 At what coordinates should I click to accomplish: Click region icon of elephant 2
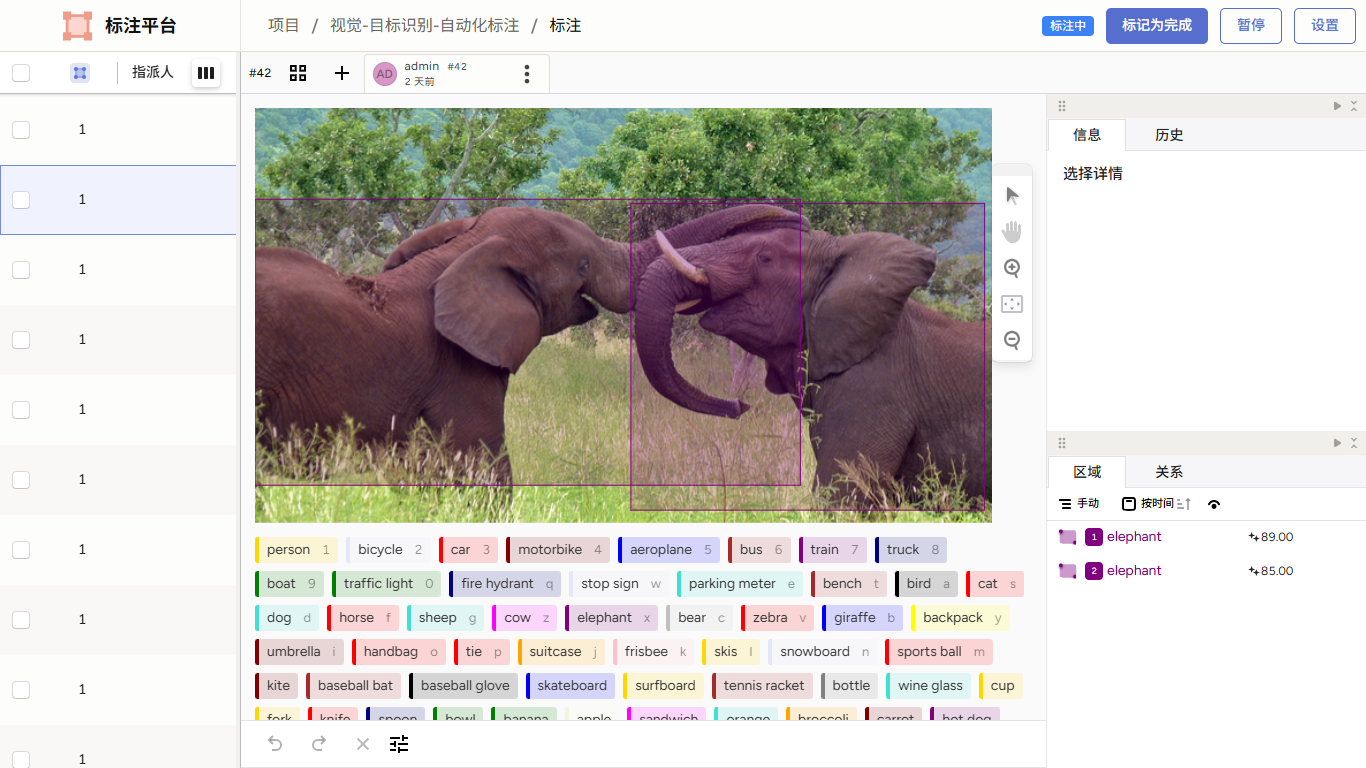coord(1068,571)
